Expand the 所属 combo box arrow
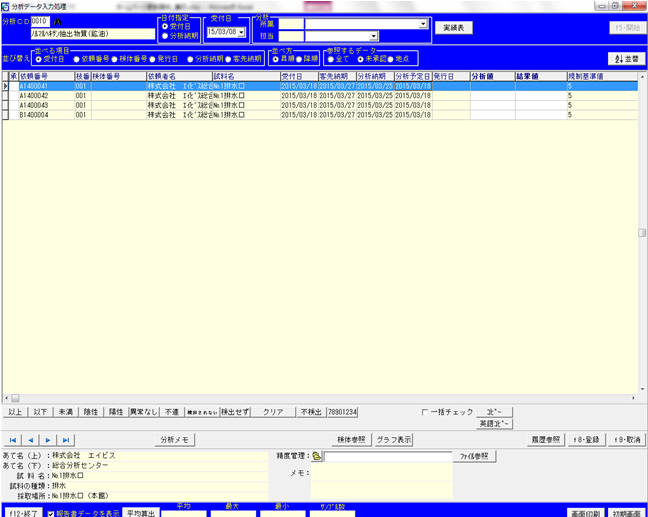 coord(423,24)
